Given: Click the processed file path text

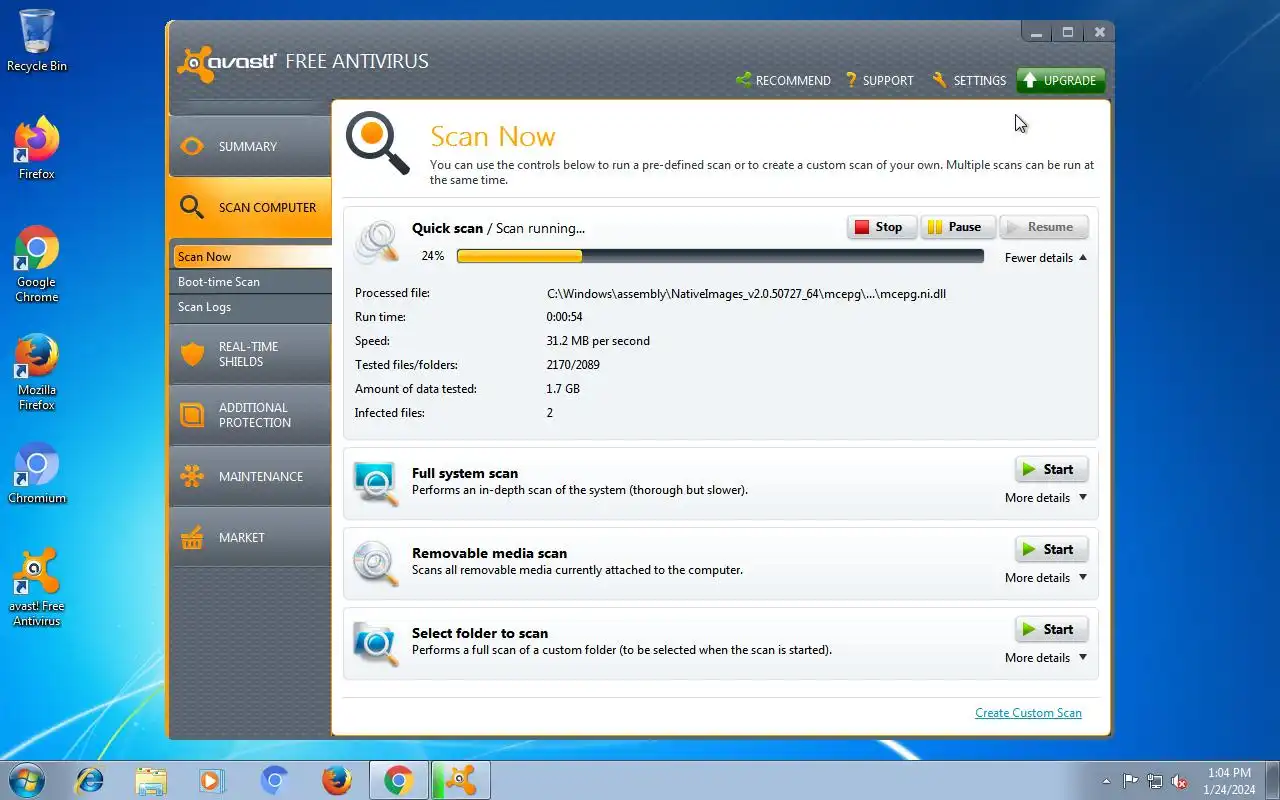Looking at the screenshot, I should point(746,293).
